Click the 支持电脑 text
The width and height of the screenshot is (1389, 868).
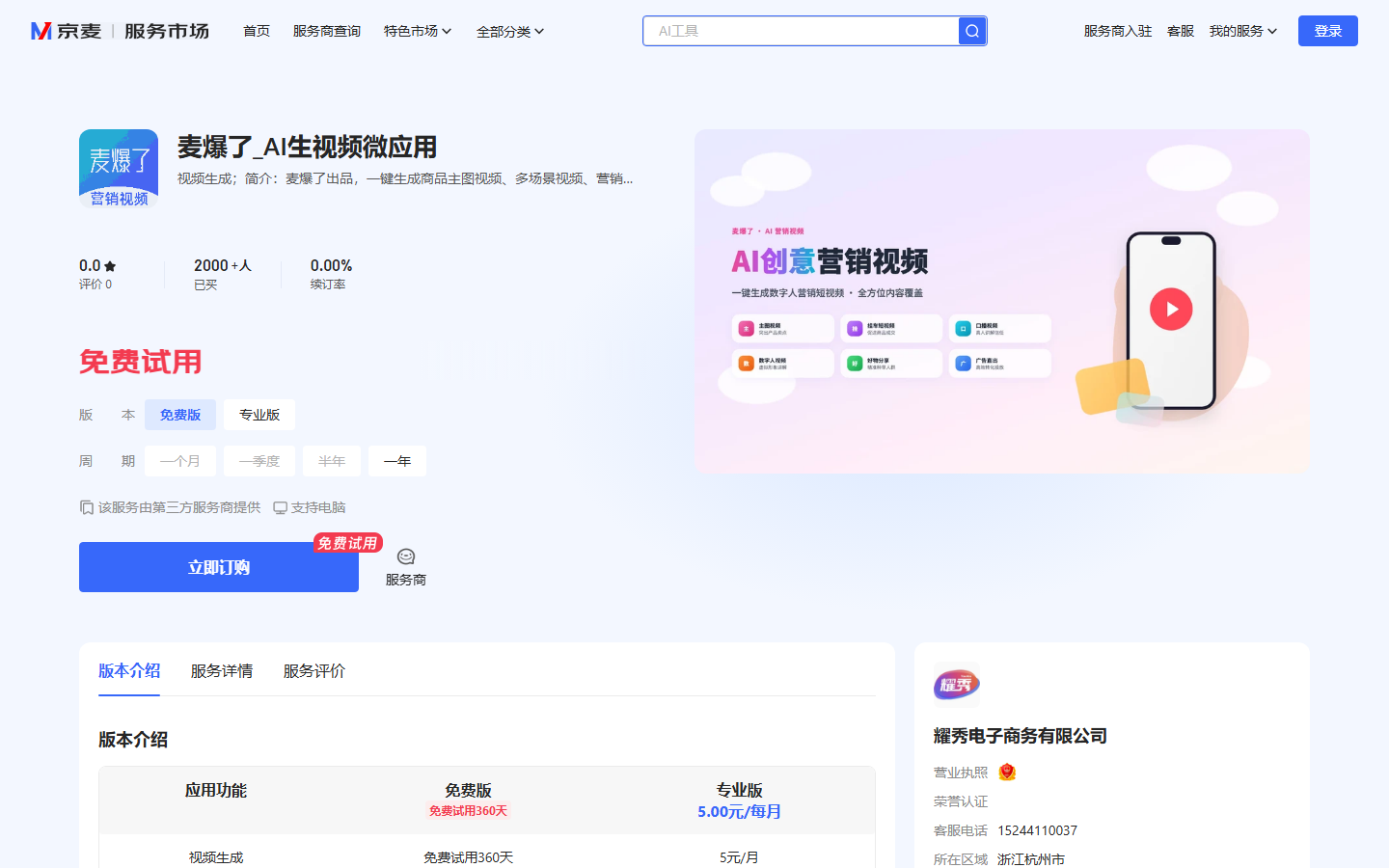(318, 507)
